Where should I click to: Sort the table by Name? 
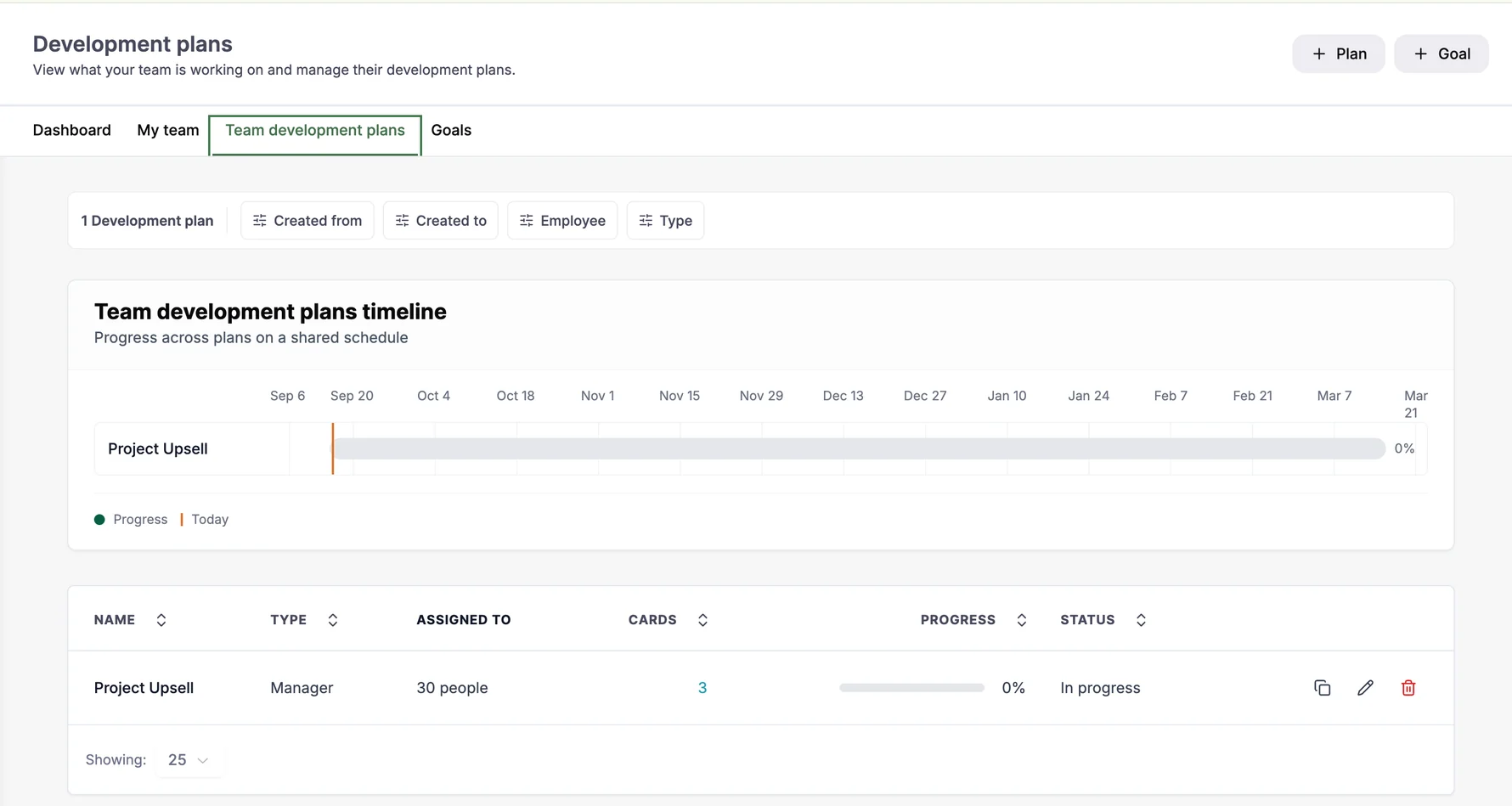161,620
